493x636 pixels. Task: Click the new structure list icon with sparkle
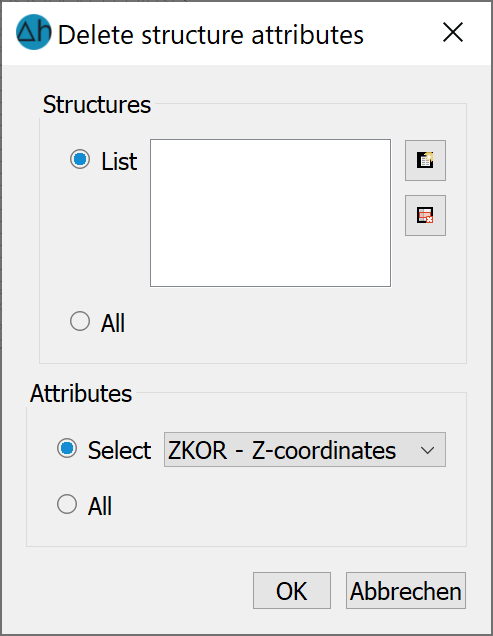point(425,160)
